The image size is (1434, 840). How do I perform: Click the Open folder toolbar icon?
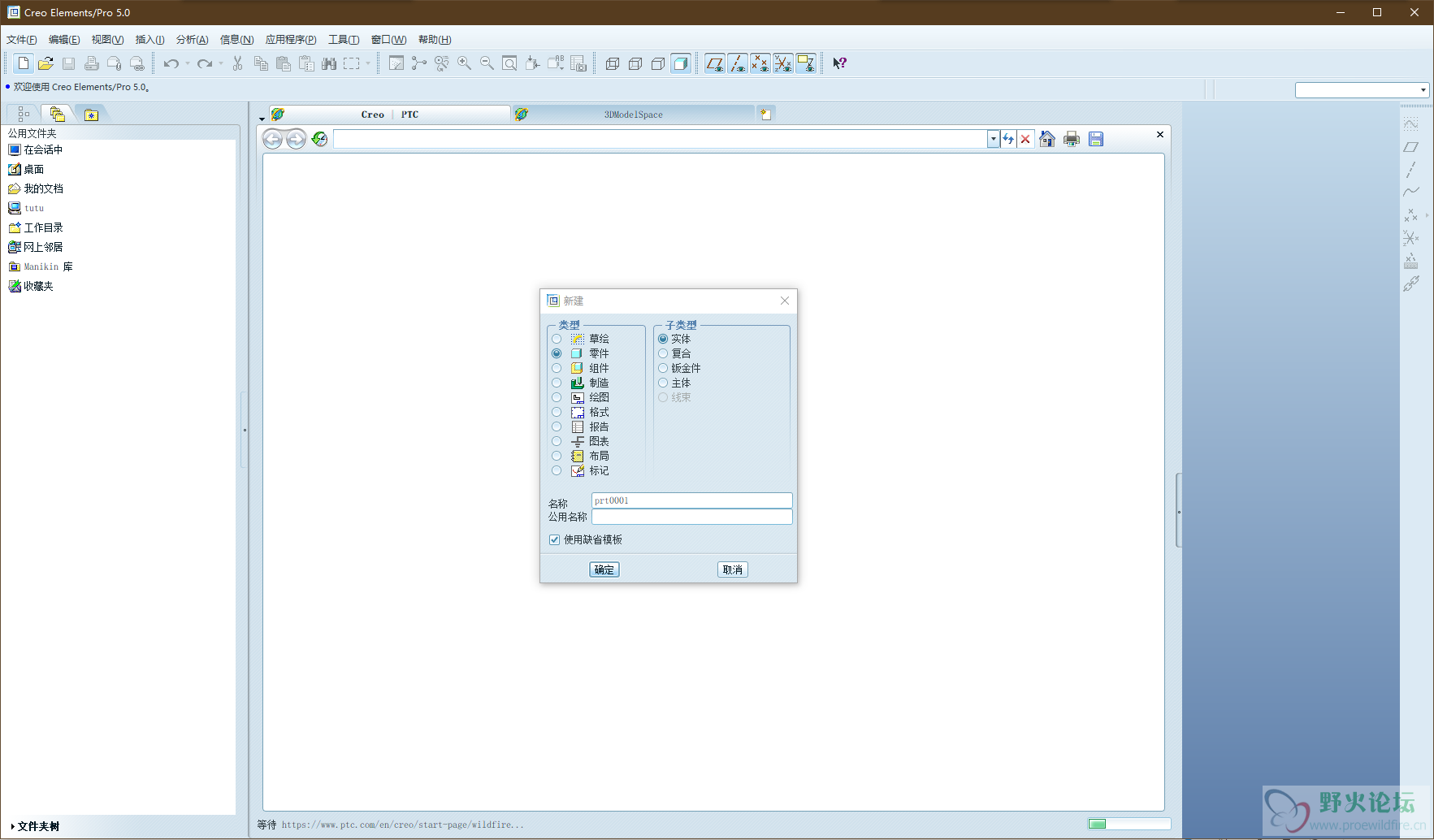click(46, 63)
